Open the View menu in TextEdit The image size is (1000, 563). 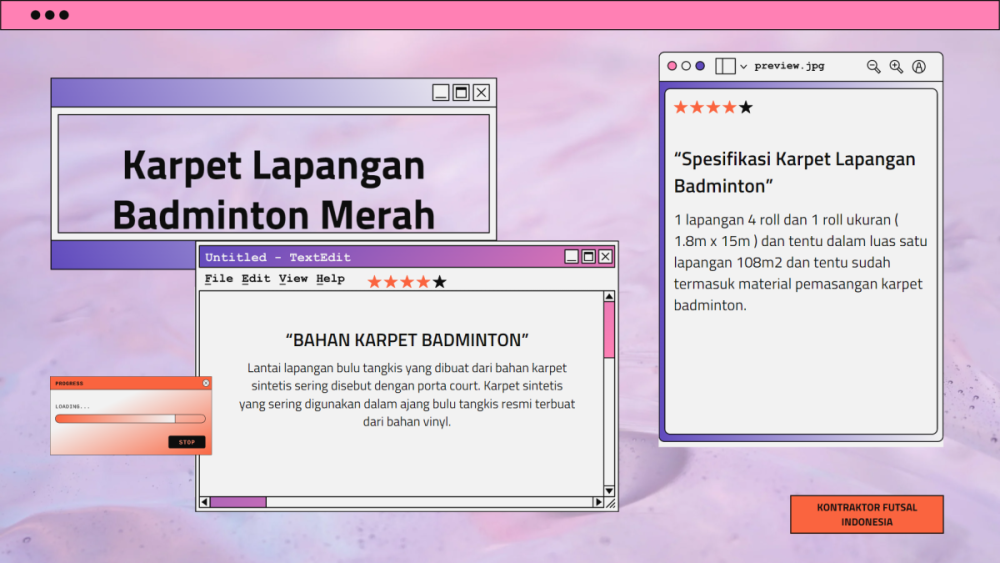293,279
